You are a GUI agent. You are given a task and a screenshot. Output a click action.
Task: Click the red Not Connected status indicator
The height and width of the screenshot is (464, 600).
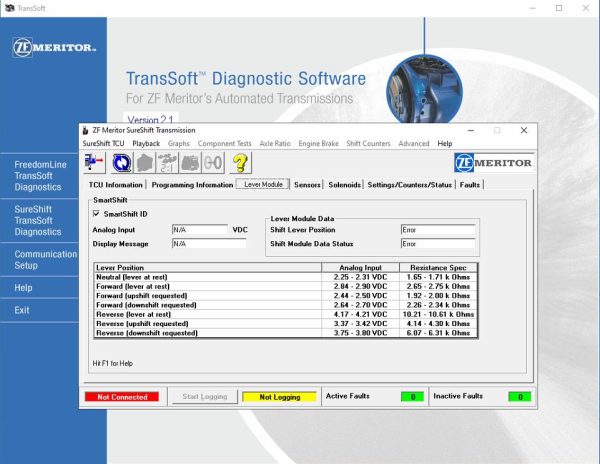coord(122,397)
